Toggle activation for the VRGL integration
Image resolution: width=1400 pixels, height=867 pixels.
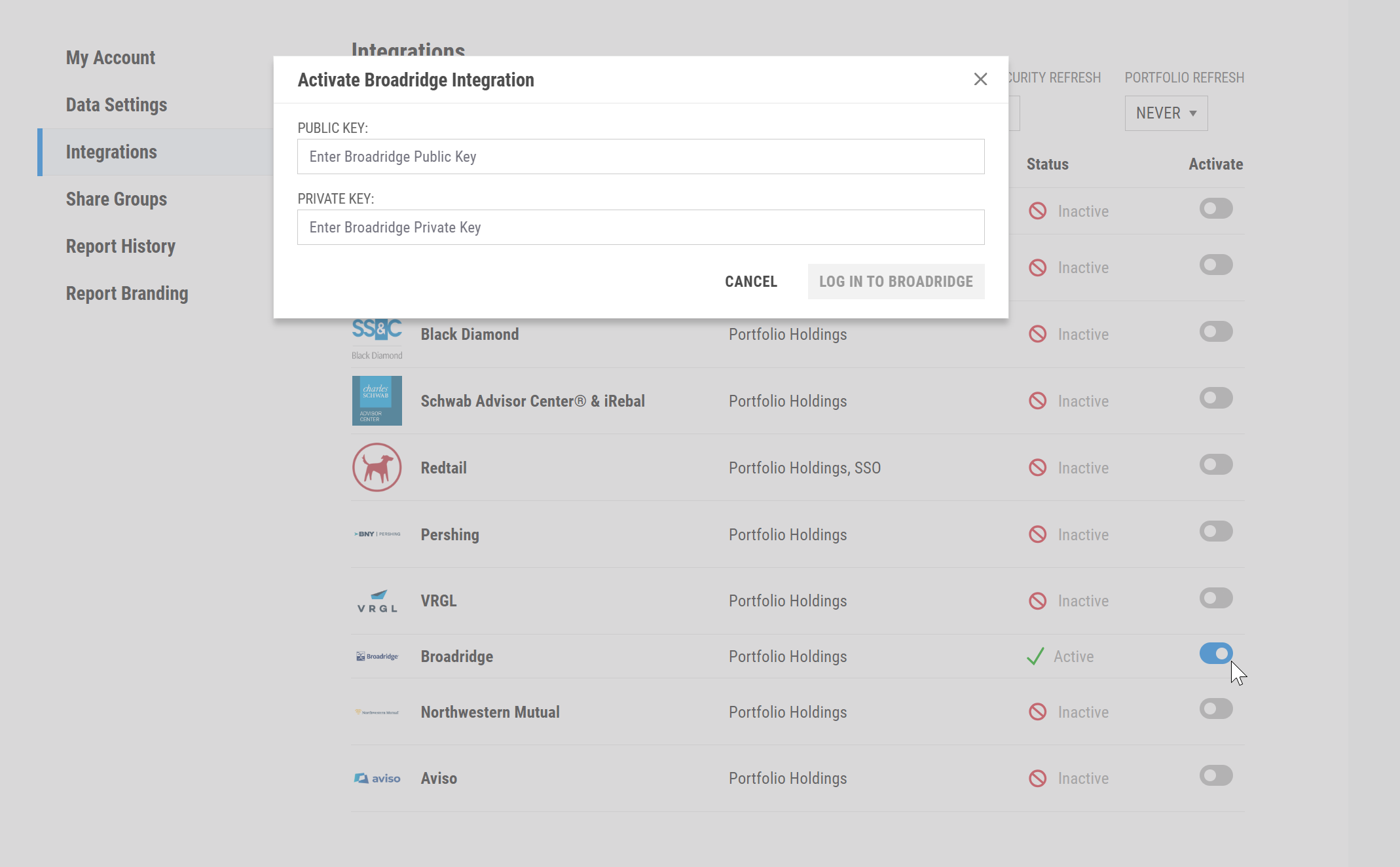point(1216,598)
